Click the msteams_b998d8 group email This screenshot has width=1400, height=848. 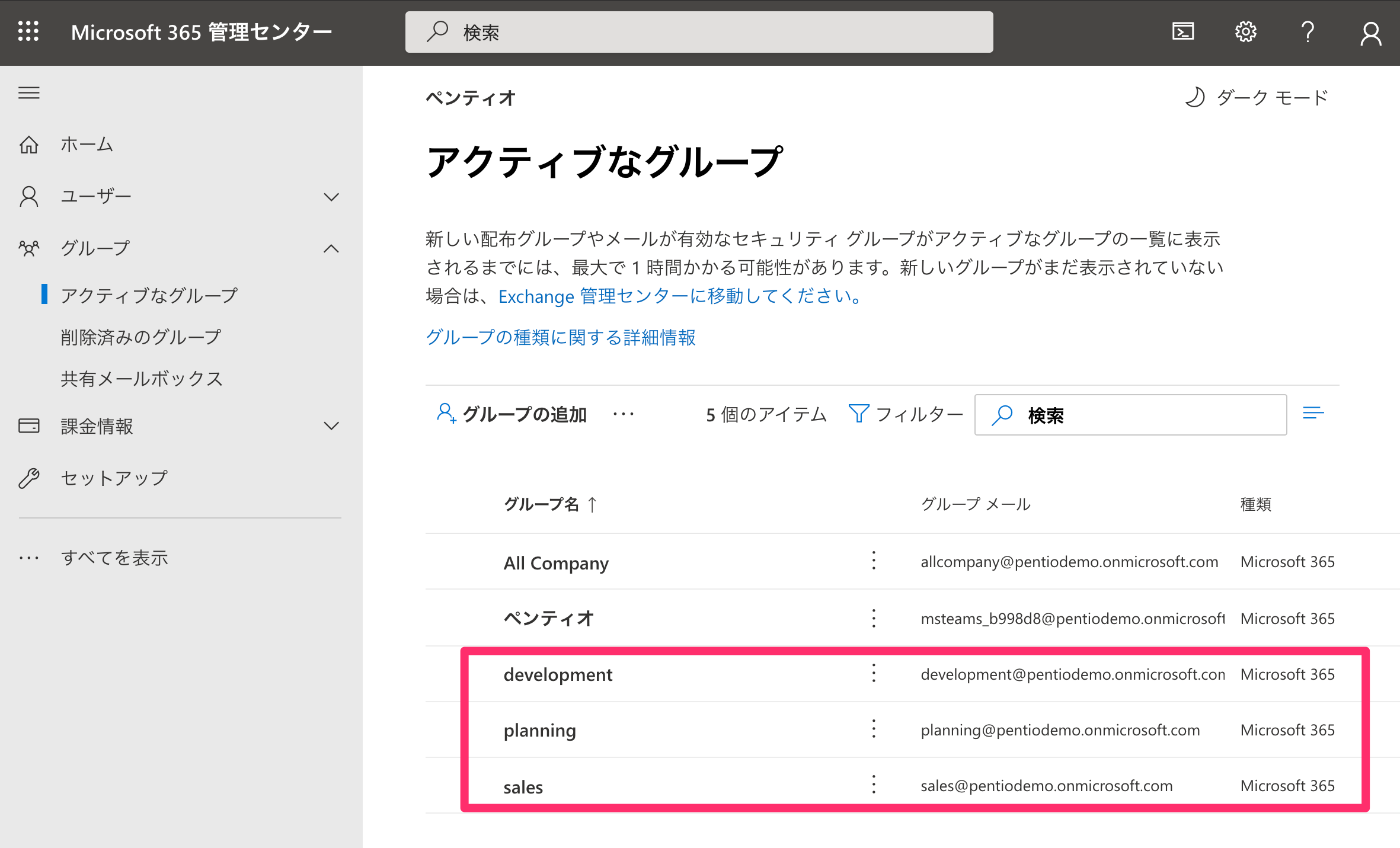click(x=1072, y=619)
